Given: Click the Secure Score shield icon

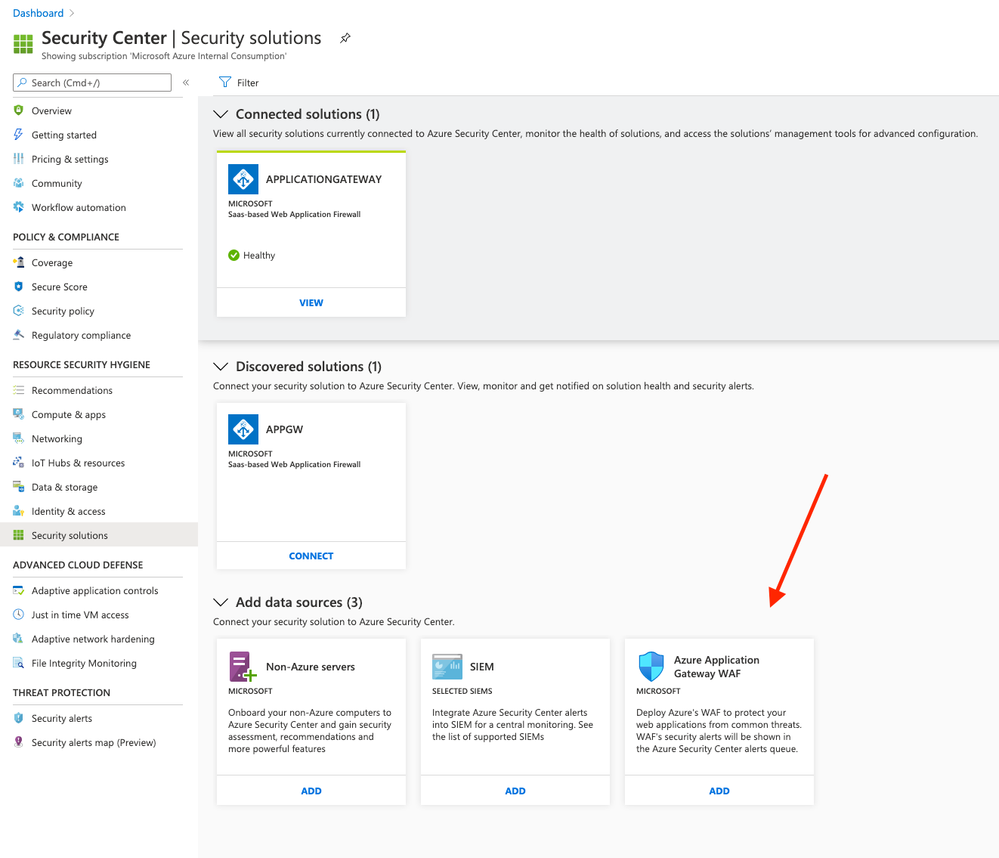Looking at the screenshot, I should click(18, 287).
